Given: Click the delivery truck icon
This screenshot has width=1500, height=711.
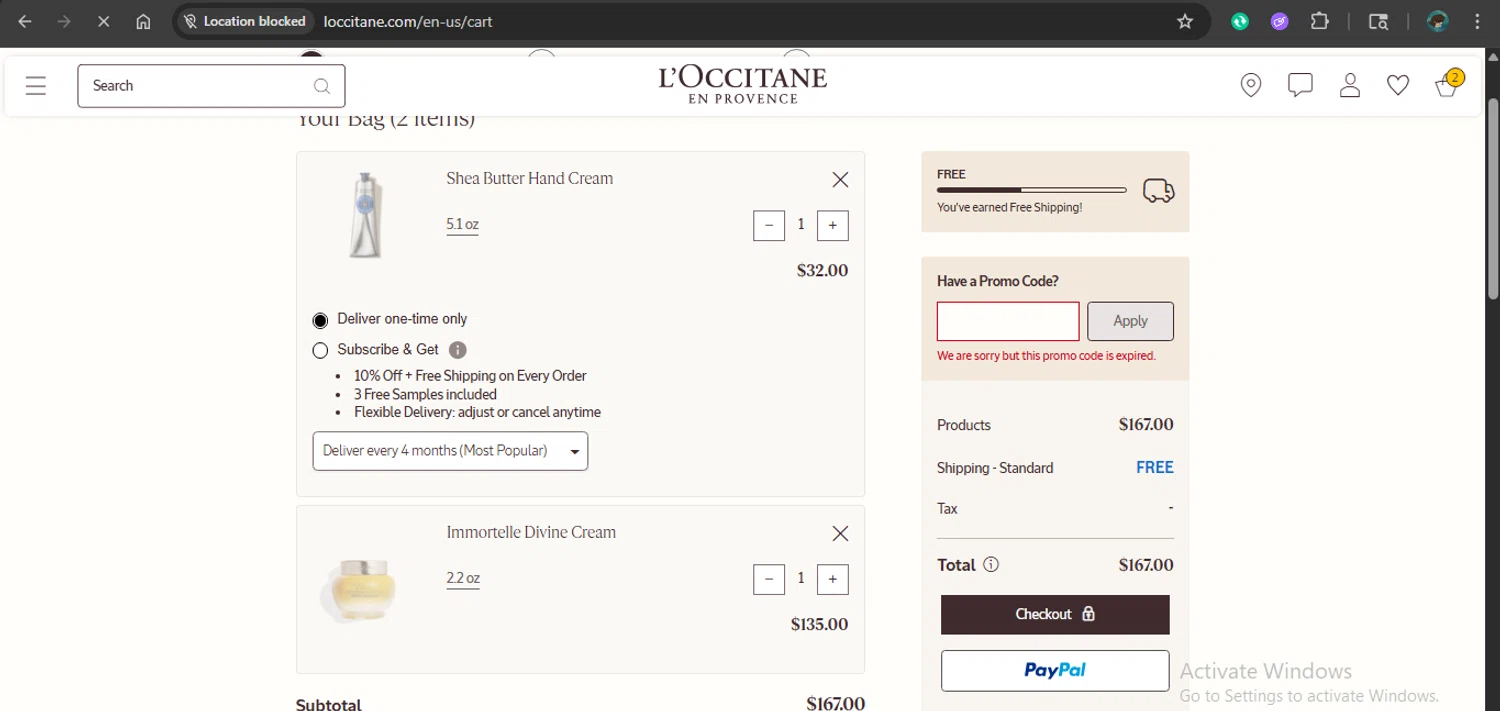Looking at the screenshot, I should pyautogui.click(x=1159, y=190).
